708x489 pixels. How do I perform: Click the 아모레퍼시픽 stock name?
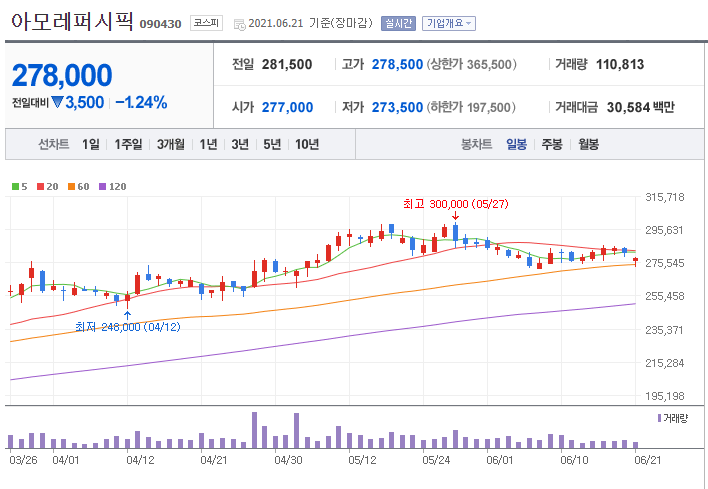pyautogui.click(x=72, y=21)
